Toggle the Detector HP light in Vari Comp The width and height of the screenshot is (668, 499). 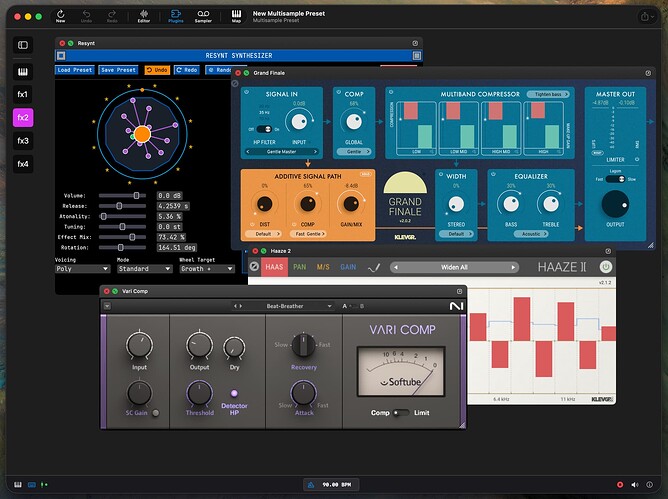click(x=234, y=393)
